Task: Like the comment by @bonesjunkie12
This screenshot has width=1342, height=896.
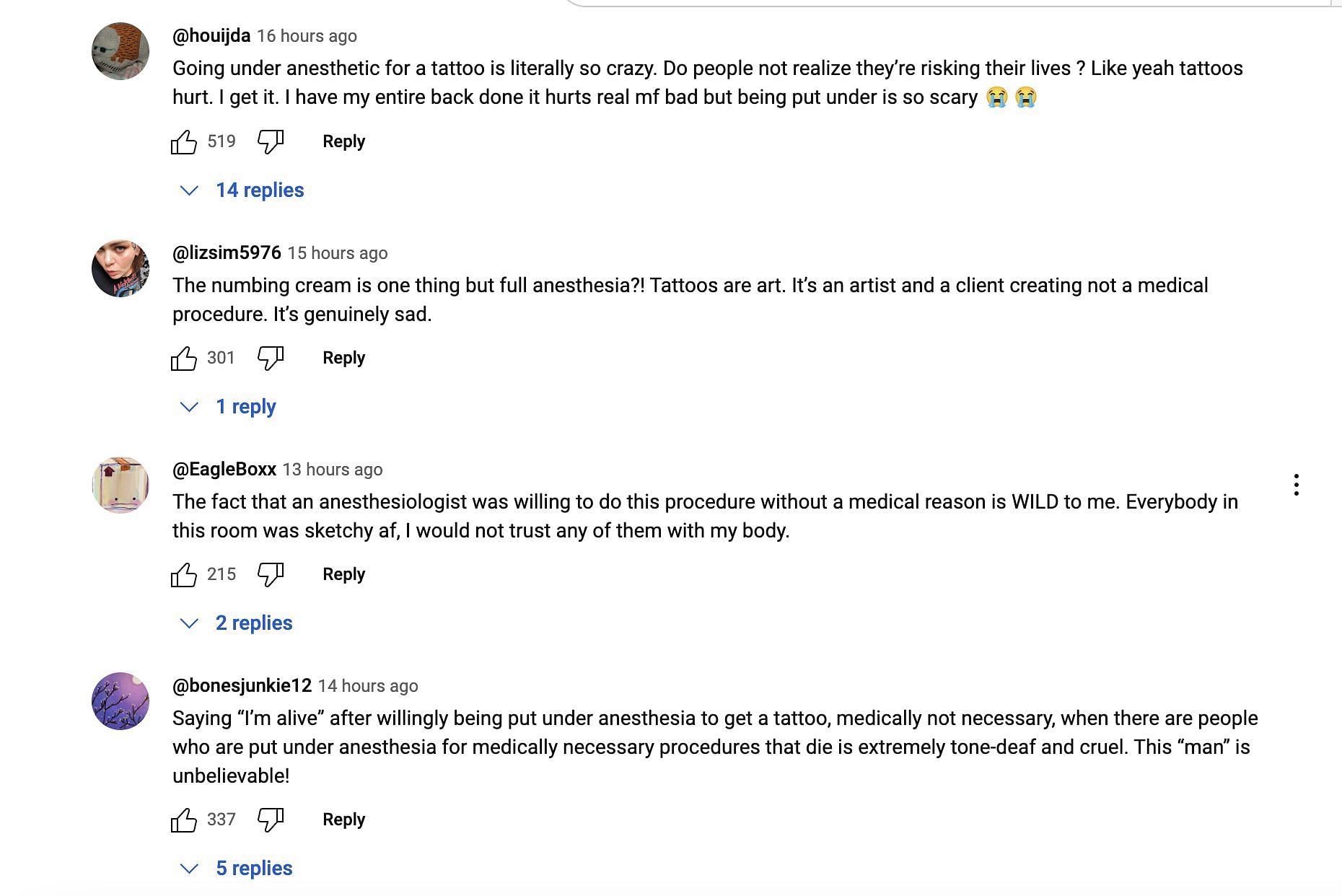Action: click(184, 820)
